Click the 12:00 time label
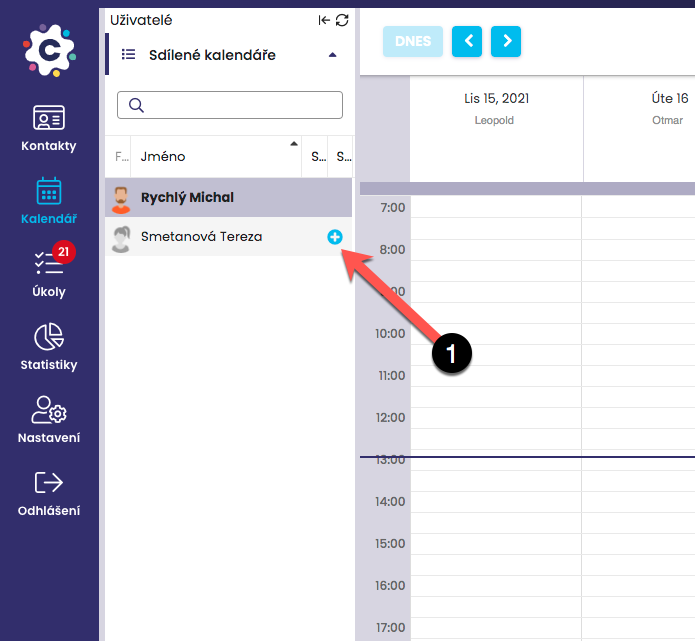The width and height of the screenshot is (695, 641). point(390,418)
